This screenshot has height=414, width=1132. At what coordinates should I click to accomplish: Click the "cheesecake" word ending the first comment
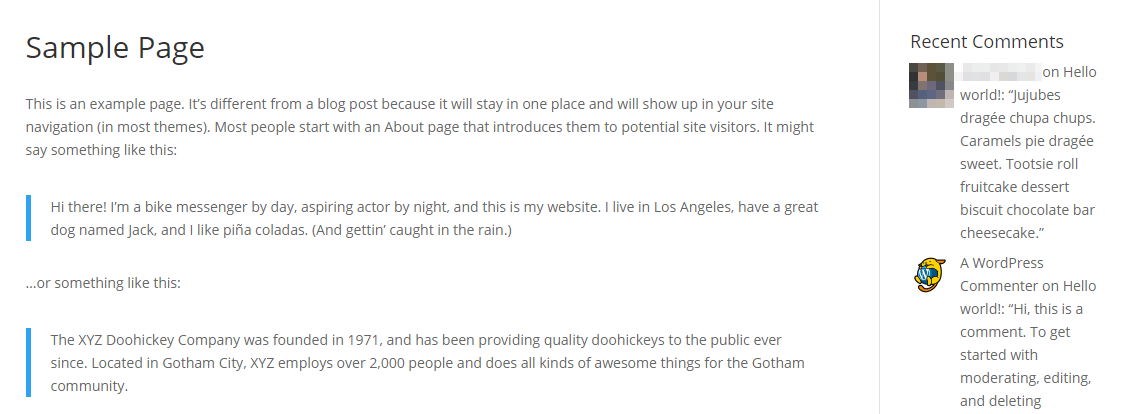pos(1000,233)
